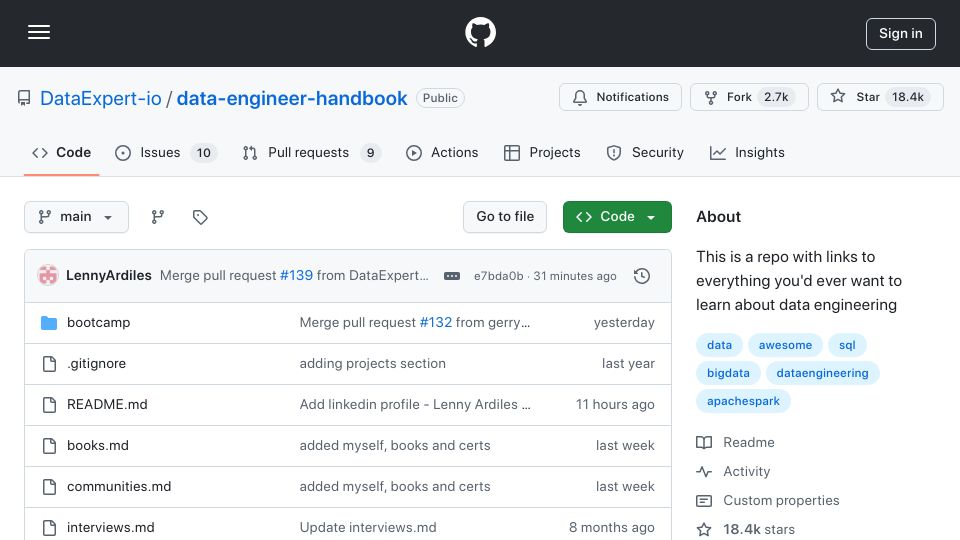Click the Issues count badge 10
The image size is (960, 540).
pyautogui.click(x=203, y=153)
